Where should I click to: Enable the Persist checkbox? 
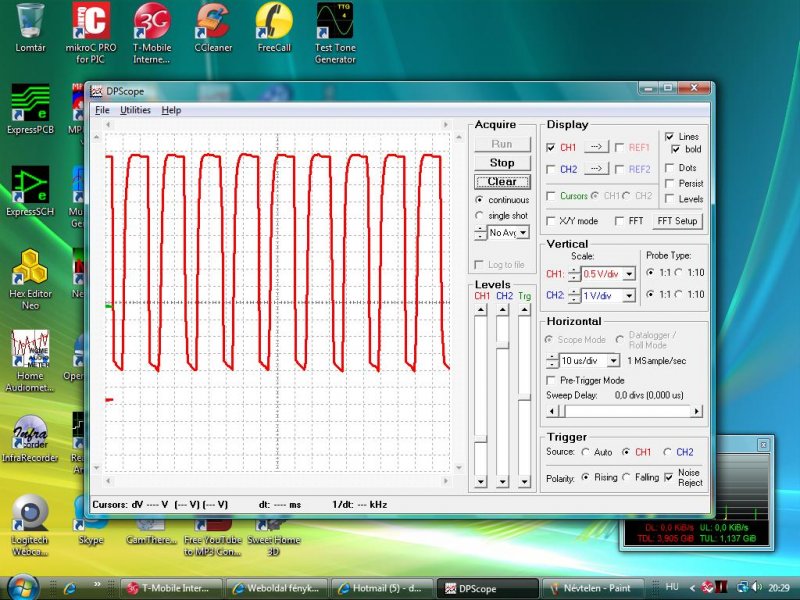(669, 184)
